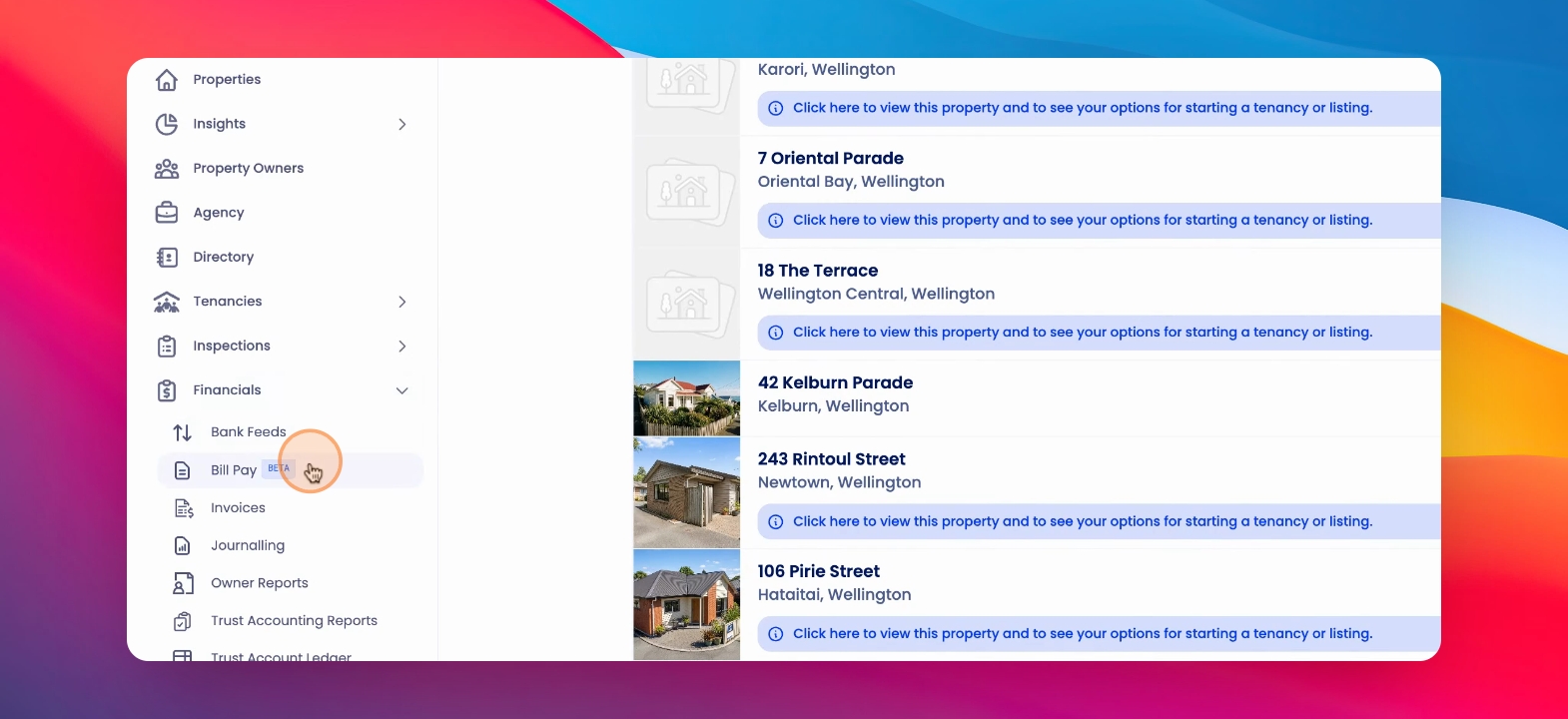1568x719 pixels.
Task: Click info icon under Karori, Wellington
Action: pyautogui.click(x=775, y=108)
